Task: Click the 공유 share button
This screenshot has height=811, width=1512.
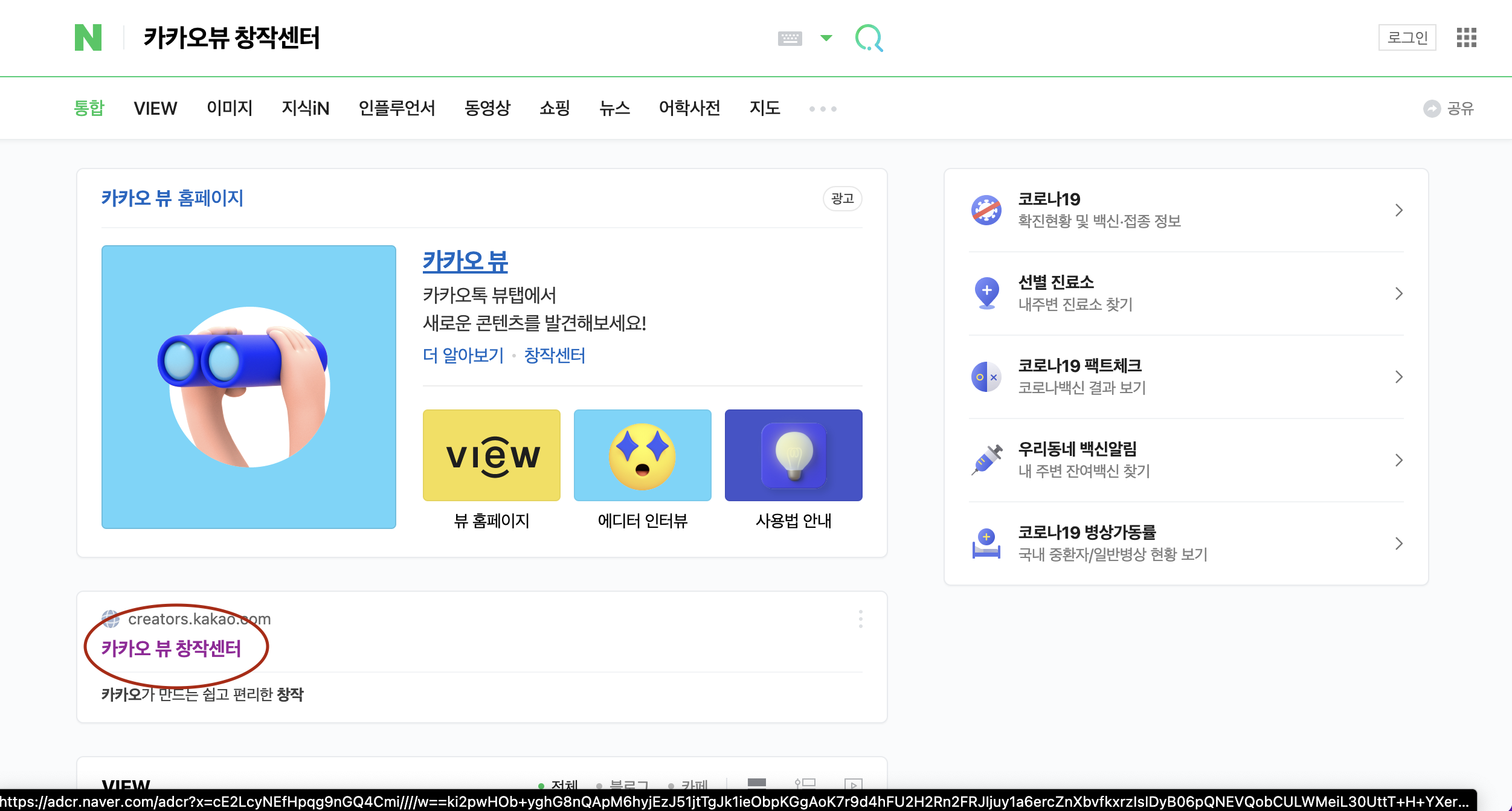Action: [1449, 109]
